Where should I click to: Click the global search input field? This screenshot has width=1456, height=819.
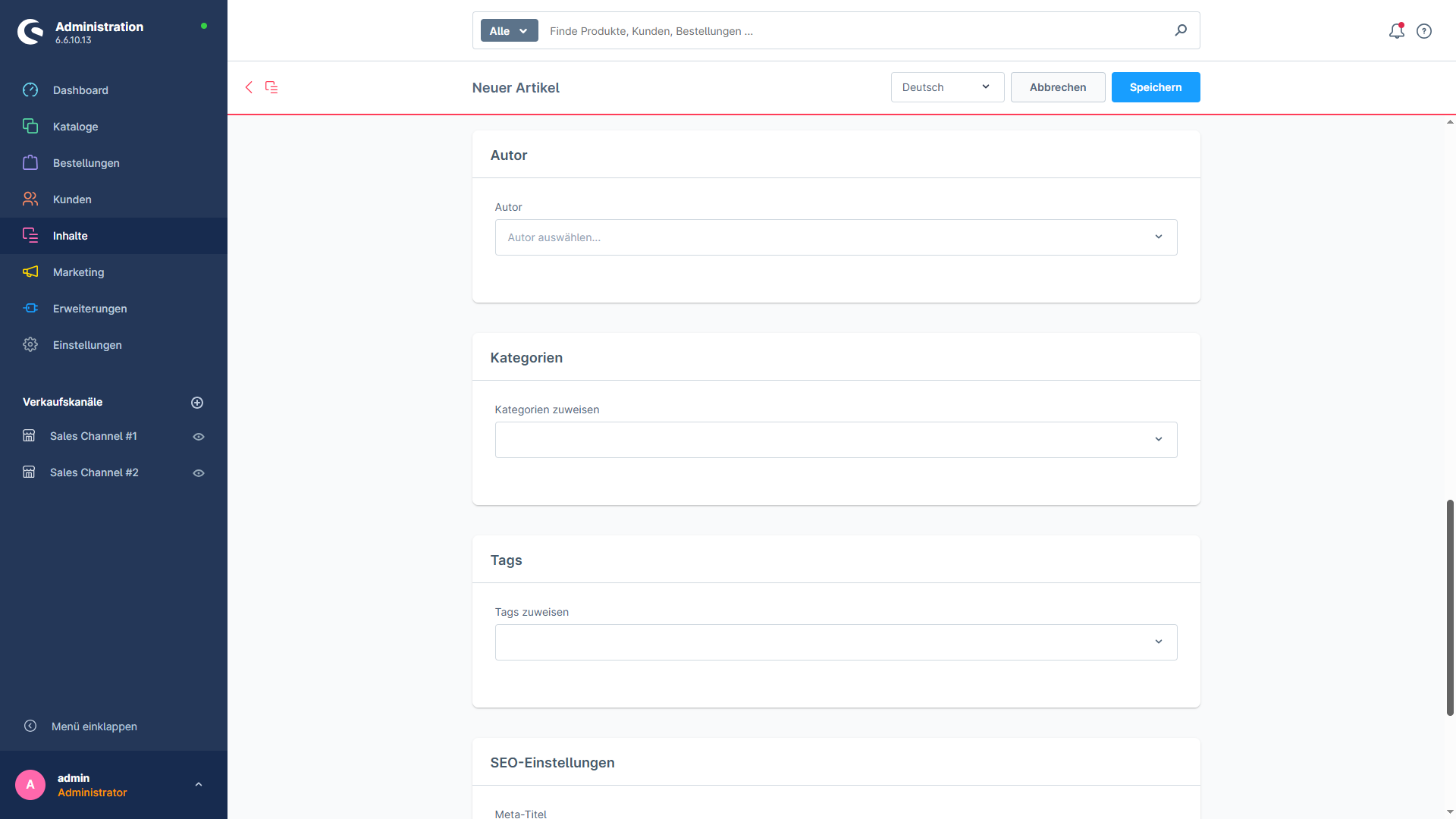(857, 31)
